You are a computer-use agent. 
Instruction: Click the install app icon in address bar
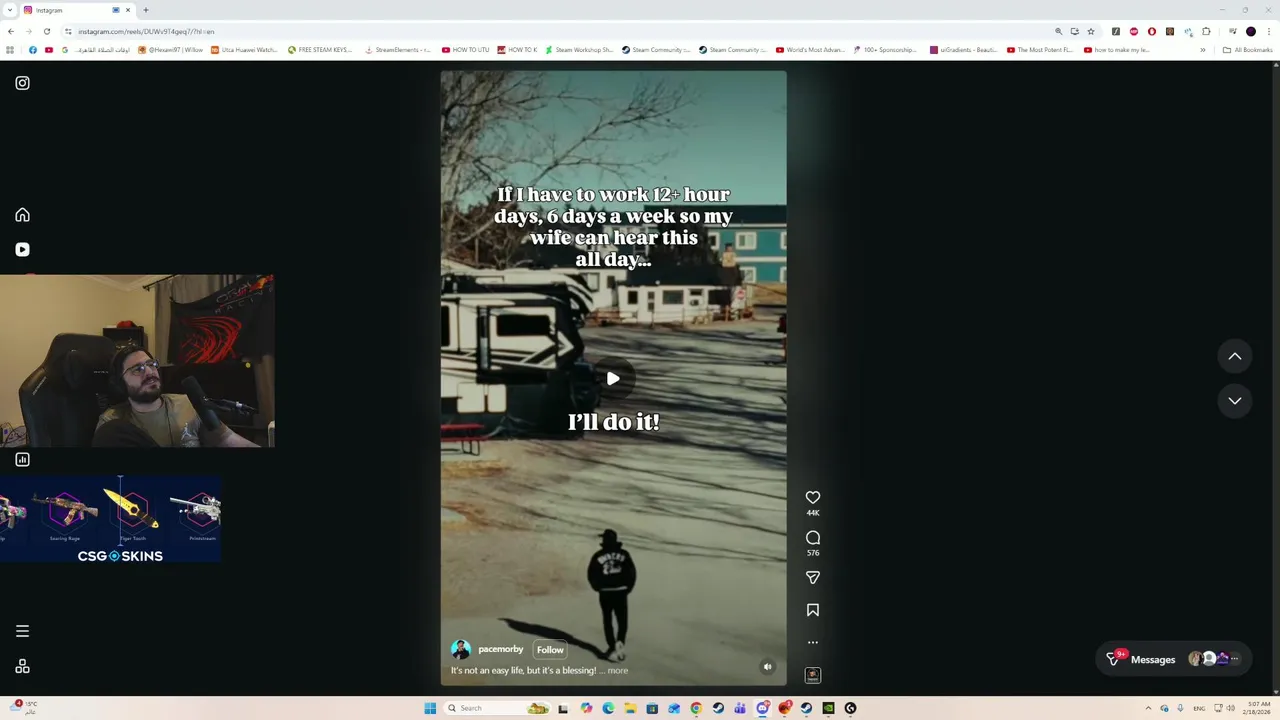pos(1075,31)
